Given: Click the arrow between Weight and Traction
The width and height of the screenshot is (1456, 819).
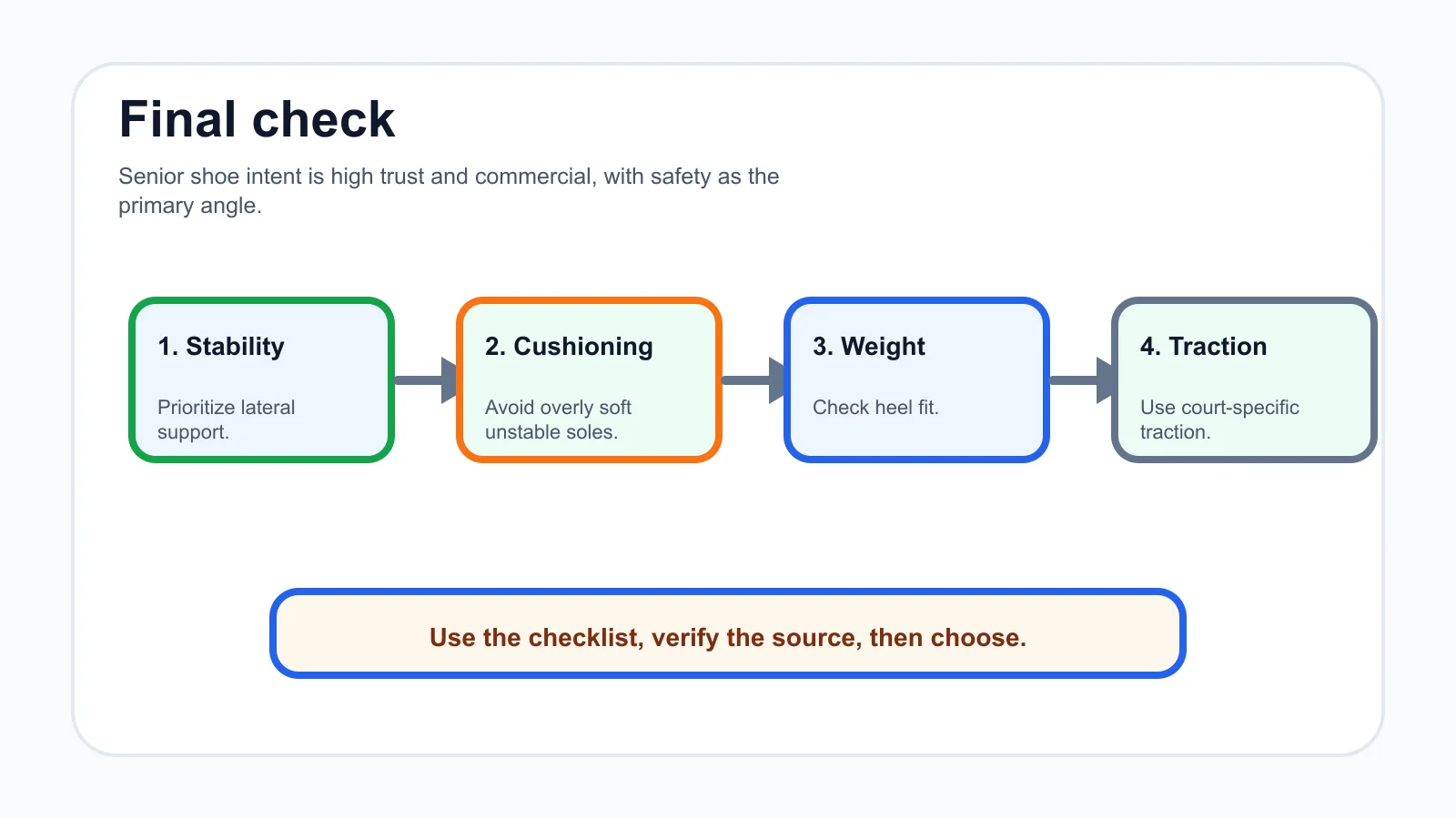Looking at the screenshot, I should click(x=1081, y=379).
